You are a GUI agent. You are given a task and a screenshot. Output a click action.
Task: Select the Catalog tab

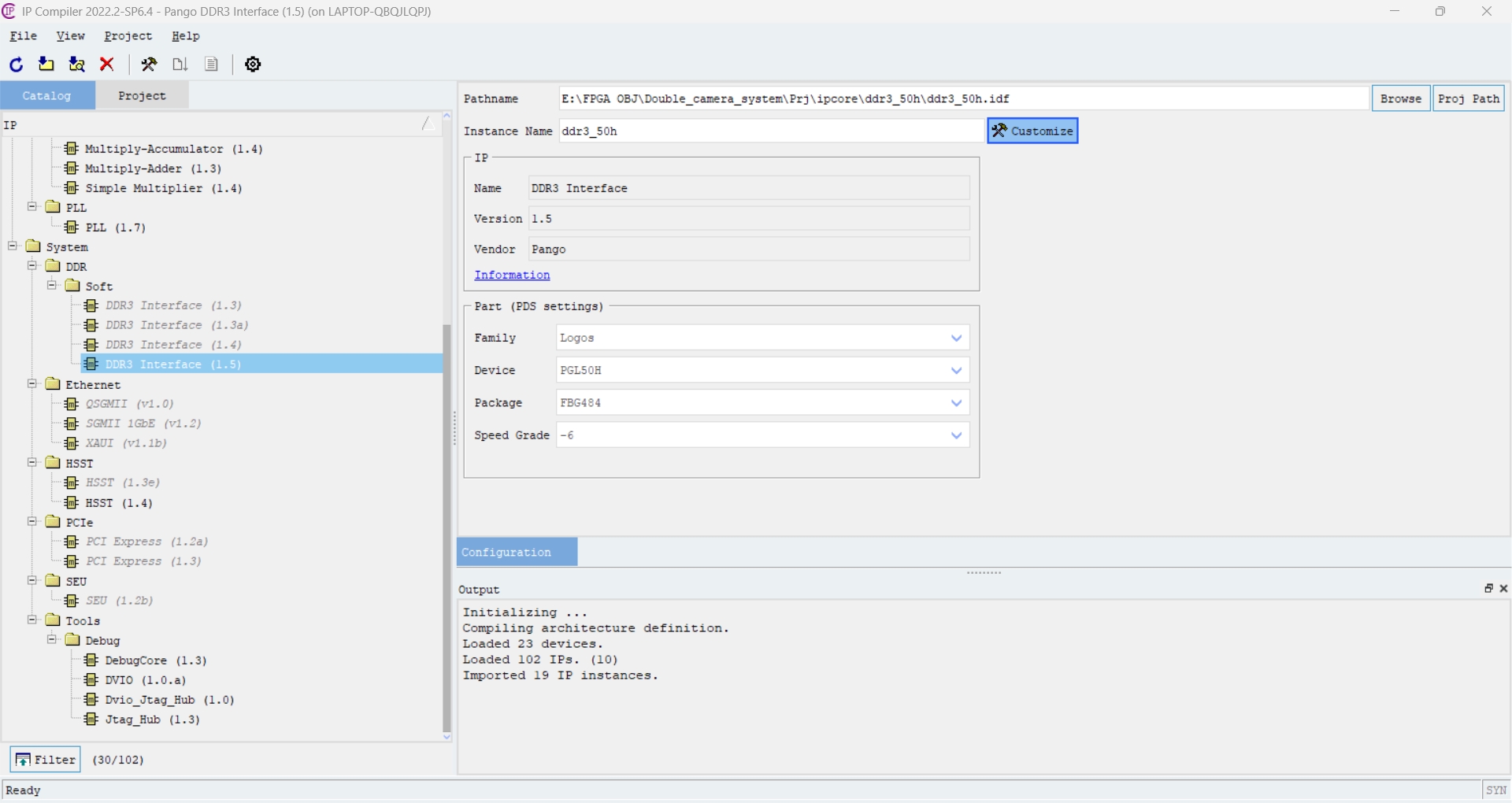coord(47,95)
